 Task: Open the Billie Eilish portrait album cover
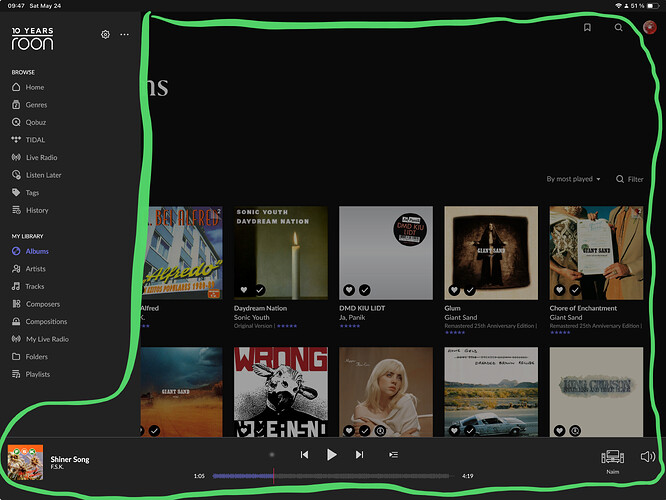(x=386, y=392)
